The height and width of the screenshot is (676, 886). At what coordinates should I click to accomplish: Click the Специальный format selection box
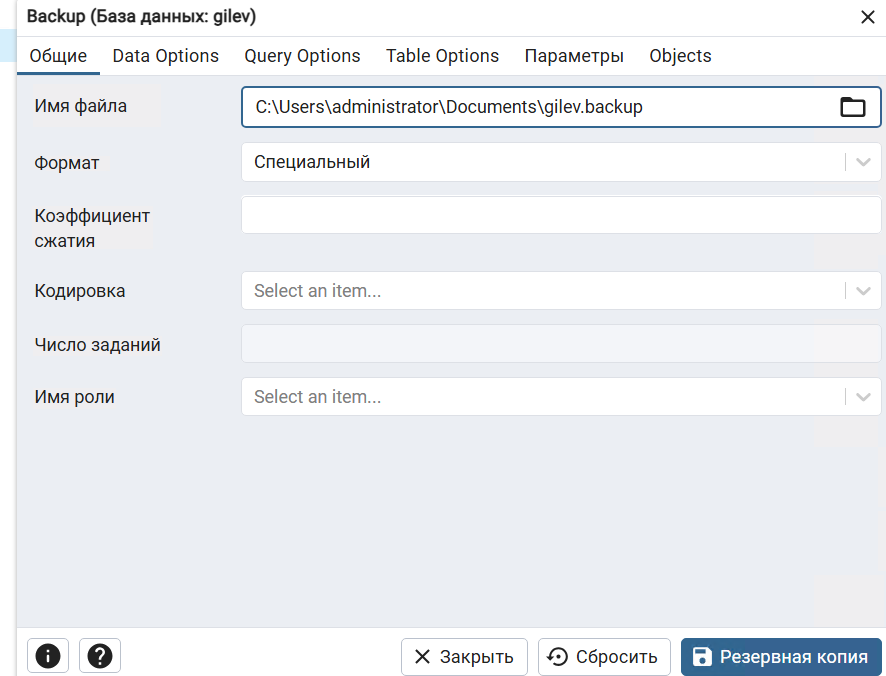coord(540,162)
